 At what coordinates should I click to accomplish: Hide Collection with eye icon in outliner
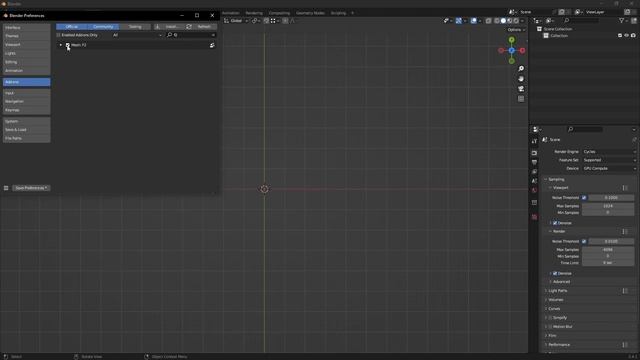627,36
